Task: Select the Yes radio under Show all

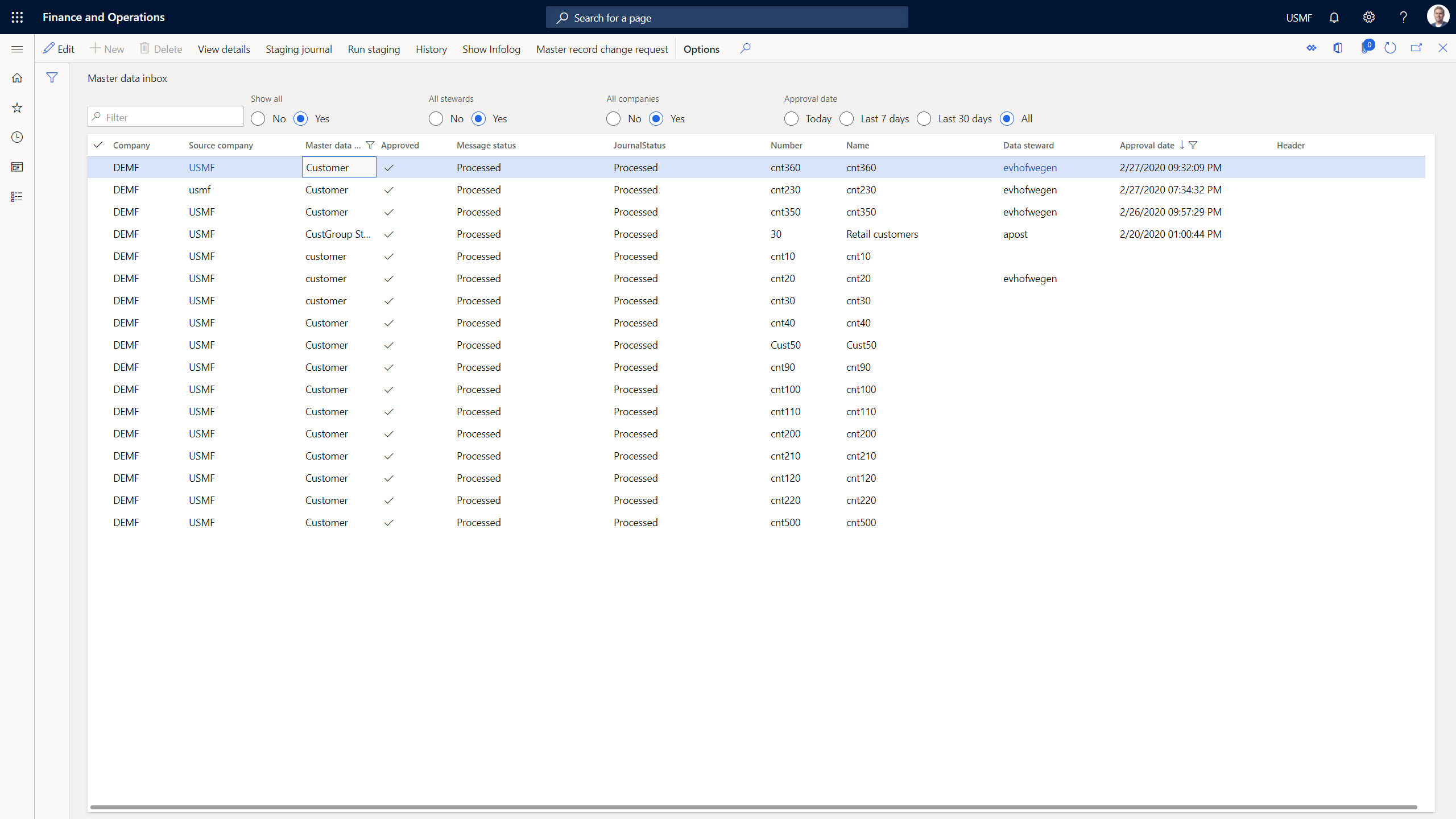Action: click(x=300, y=118)
